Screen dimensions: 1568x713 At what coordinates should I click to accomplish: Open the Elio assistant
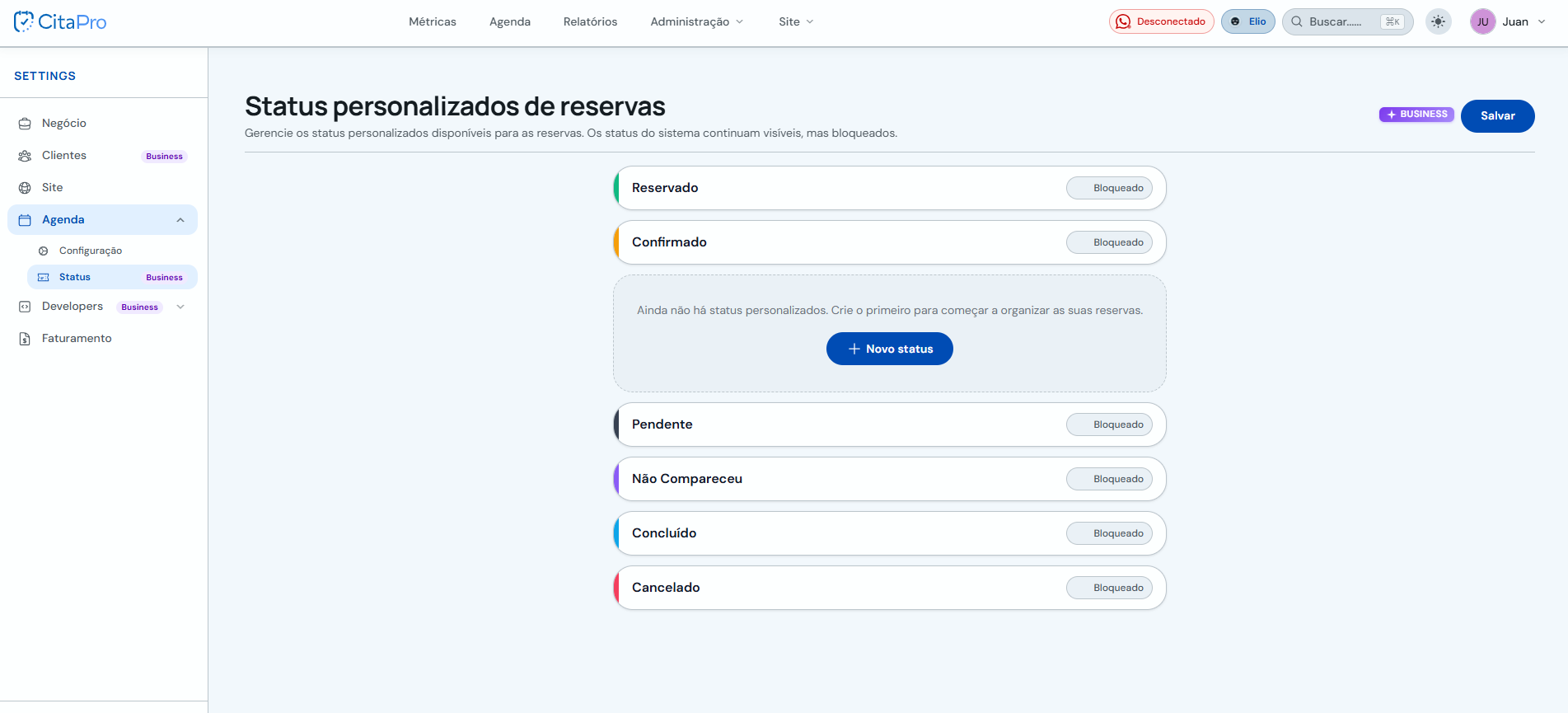pyautogui.click(x=1247, y=21)
